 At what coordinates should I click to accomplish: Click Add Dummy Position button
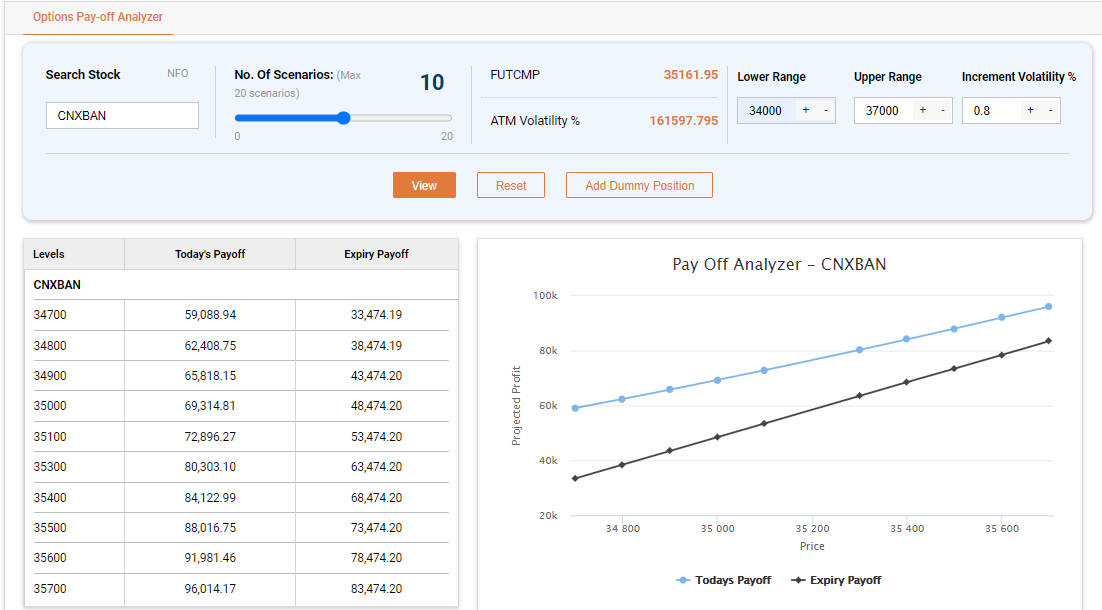[x=639, y=185]
